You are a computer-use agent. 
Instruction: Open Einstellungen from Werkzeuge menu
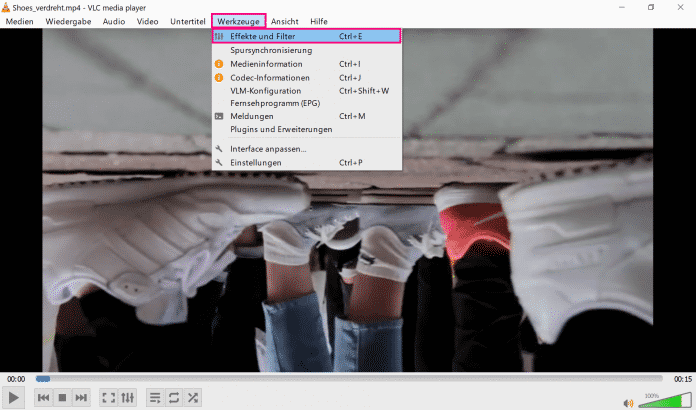click(x=256, y=162)
